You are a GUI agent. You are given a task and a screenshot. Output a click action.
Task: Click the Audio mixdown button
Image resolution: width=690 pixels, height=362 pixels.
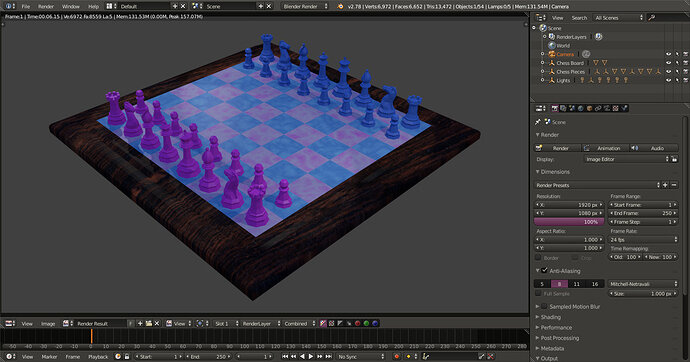tap(654, 148)
